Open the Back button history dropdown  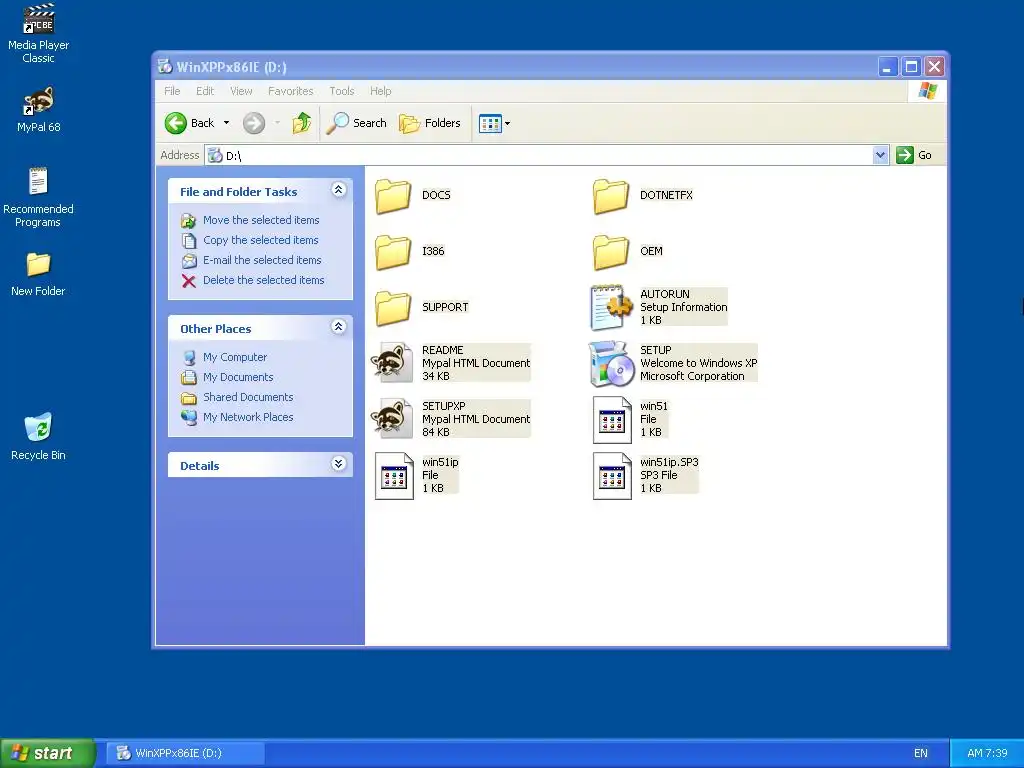point(227,123)
